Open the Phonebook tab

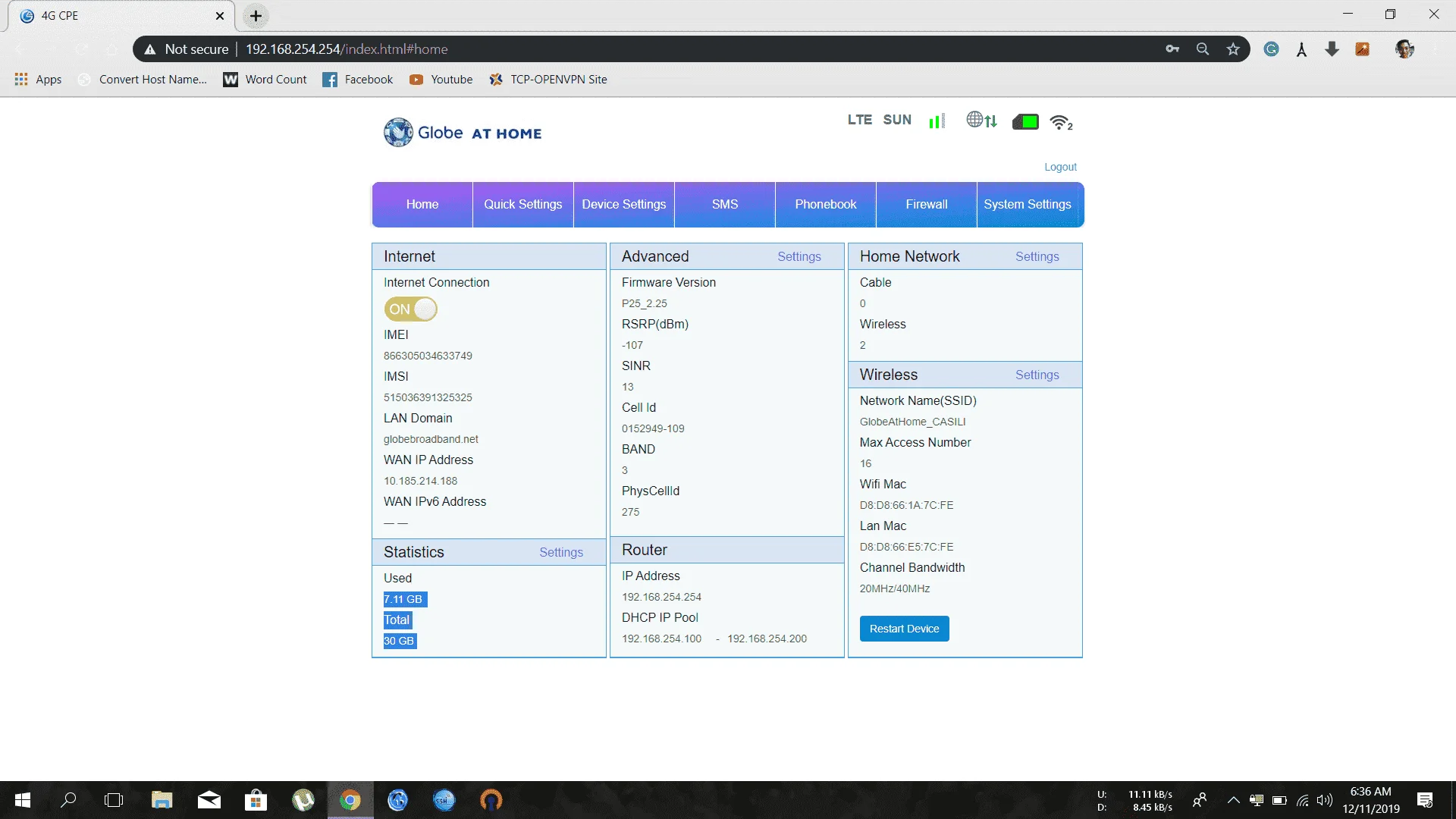click(x=826, y=204)
